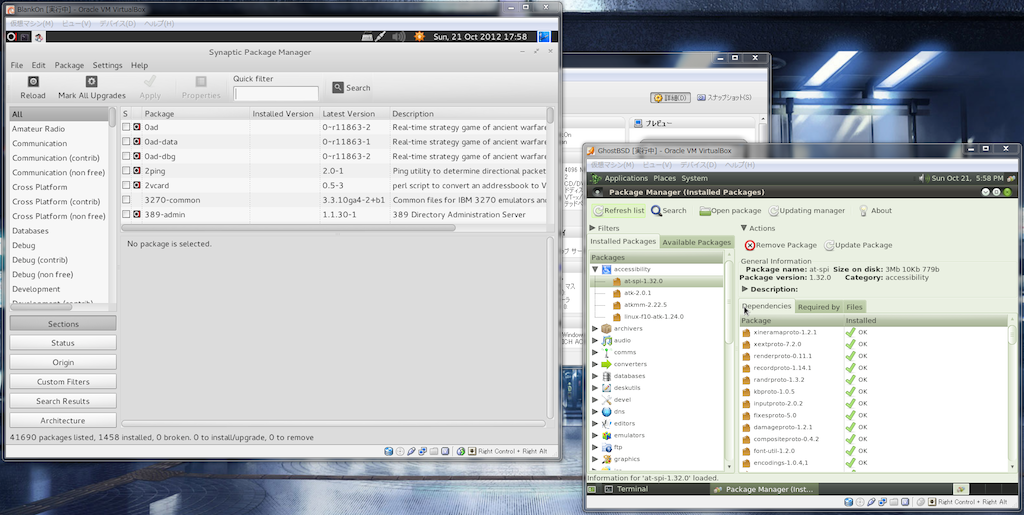Screen dimensions: 1024x515
Task: Expand the Description section
Action: tap(745, 289)
